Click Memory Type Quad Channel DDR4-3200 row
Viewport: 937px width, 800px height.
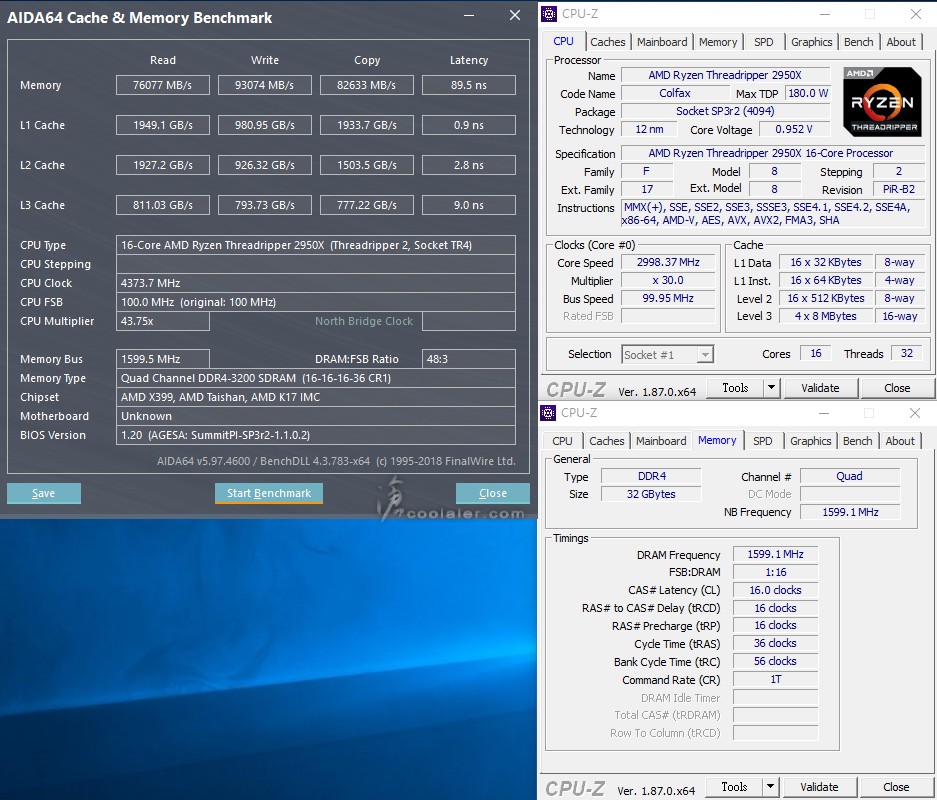(x=316, y=378)
